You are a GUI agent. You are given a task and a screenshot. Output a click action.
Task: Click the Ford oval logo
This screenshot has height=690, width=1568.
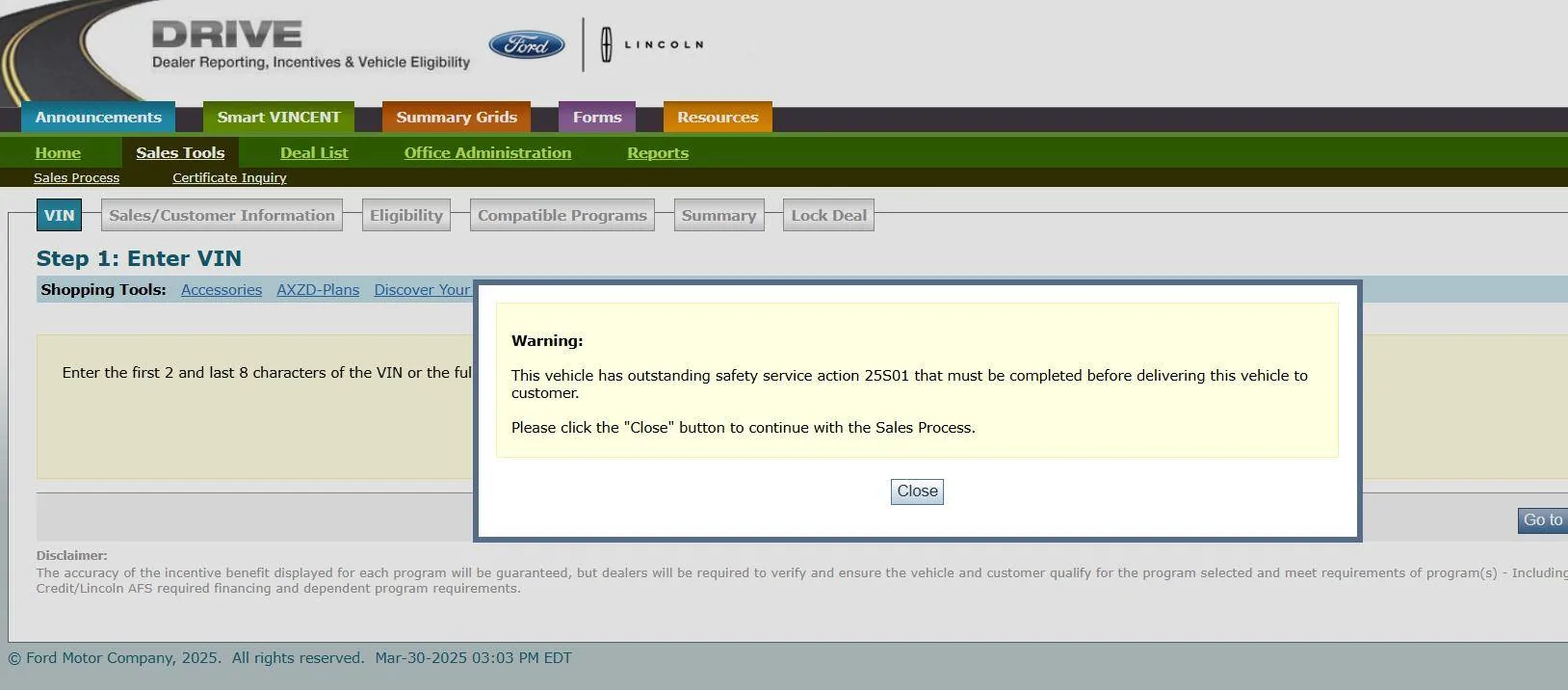click(527, 44)
